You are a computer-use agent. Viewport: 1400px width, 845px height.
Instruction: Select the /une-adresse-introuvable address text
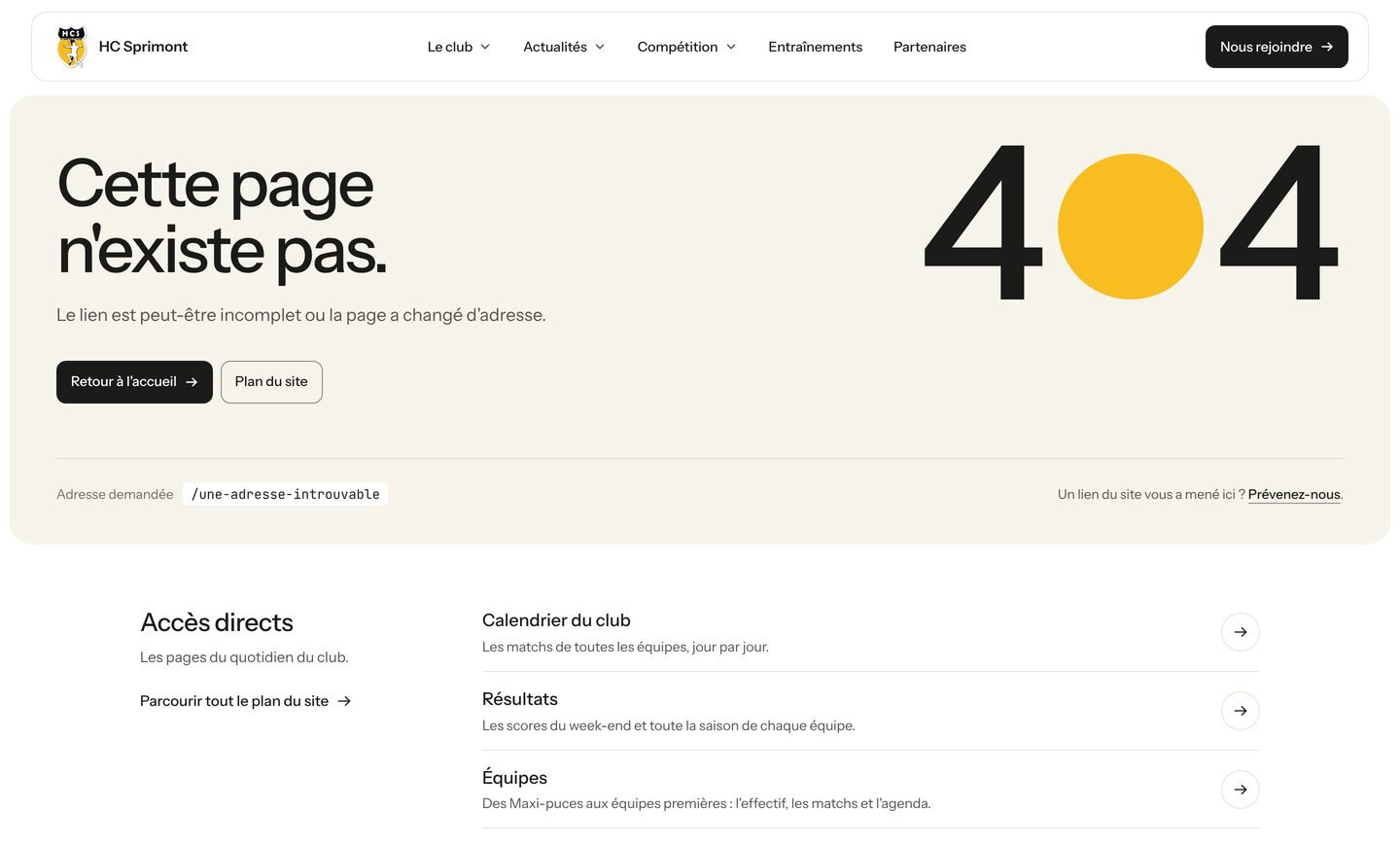click(285, 494)
